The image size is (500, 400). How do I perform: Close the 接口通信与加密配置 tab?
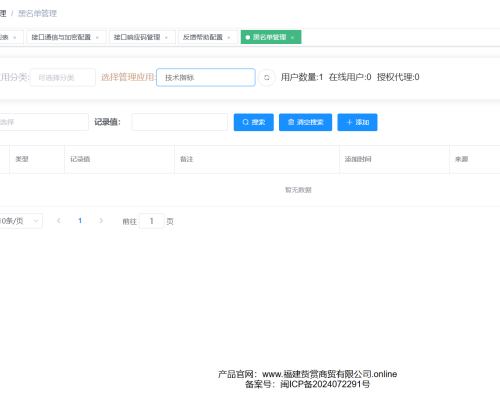(97, 38)
